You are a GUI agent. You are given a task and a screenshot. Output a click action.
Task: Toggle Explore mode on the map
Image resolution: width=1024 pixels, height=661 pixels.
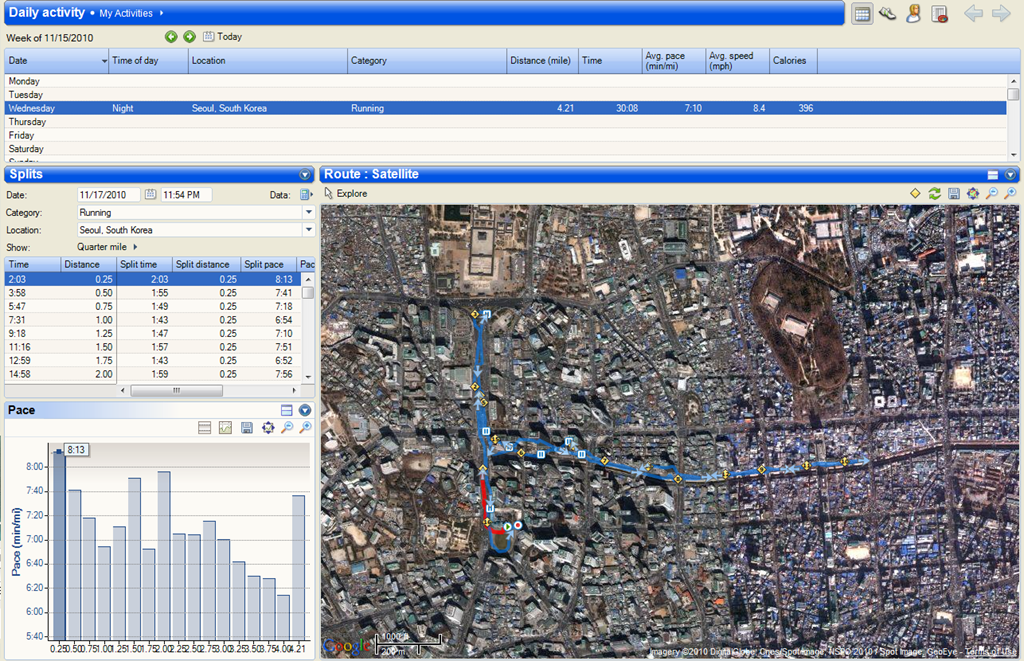pyautogui.click(x=345, y=193)
